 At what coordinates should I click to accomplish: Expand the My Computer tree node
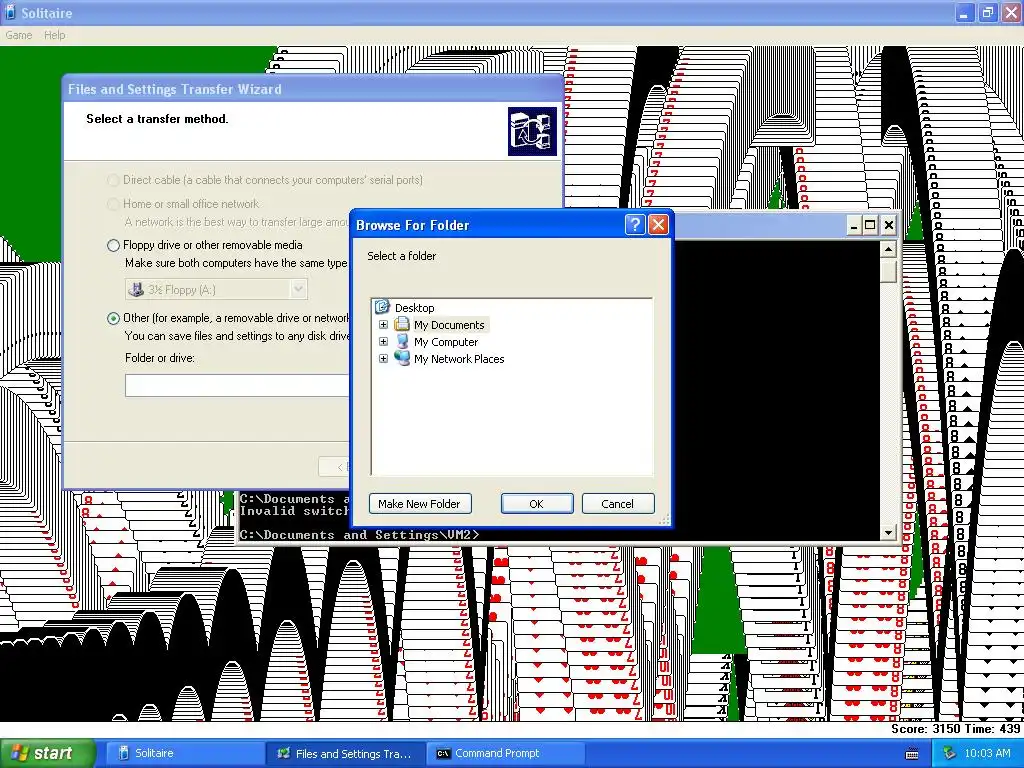coord(383,342)
